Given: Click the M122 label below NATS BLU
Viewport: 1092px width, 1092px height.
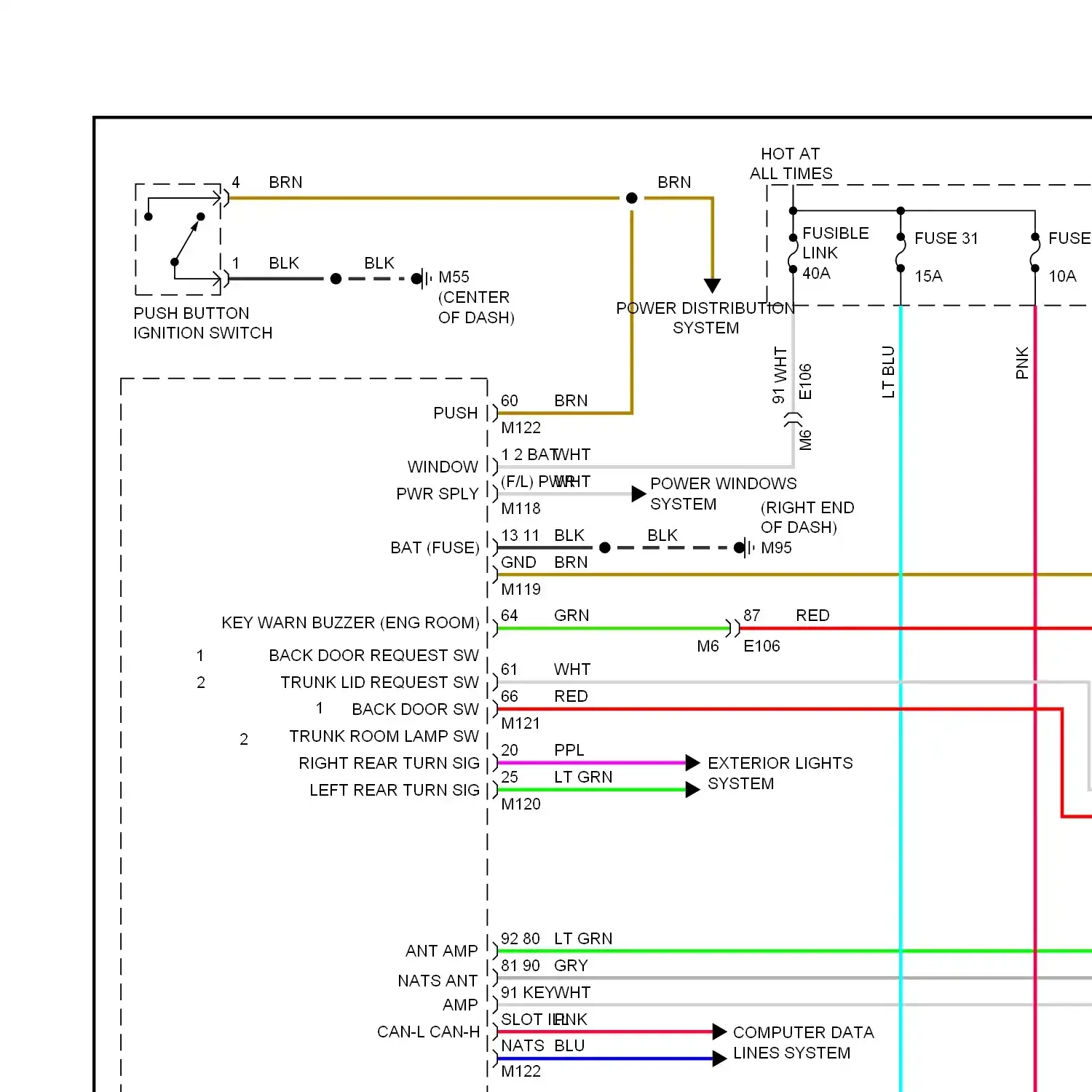Looking at the screenshot, I should [x=521, y=1072].
